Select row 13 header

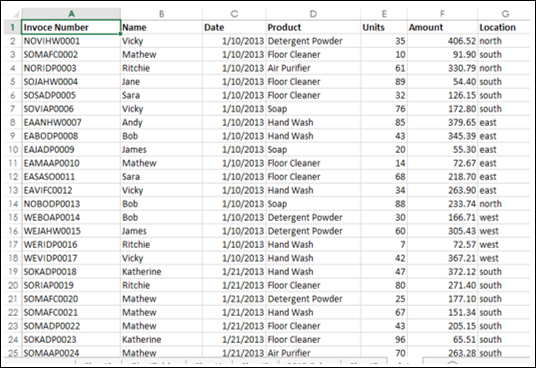(13, 190)
